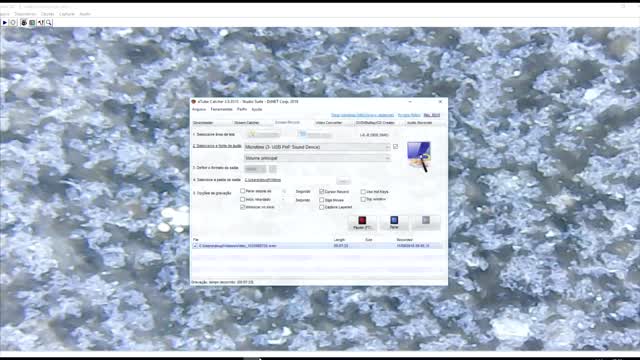Viewport: 640px width, 360px height.
Task: Open the Microfone USB PnP Sound Device dropdown
Action: 317,147
